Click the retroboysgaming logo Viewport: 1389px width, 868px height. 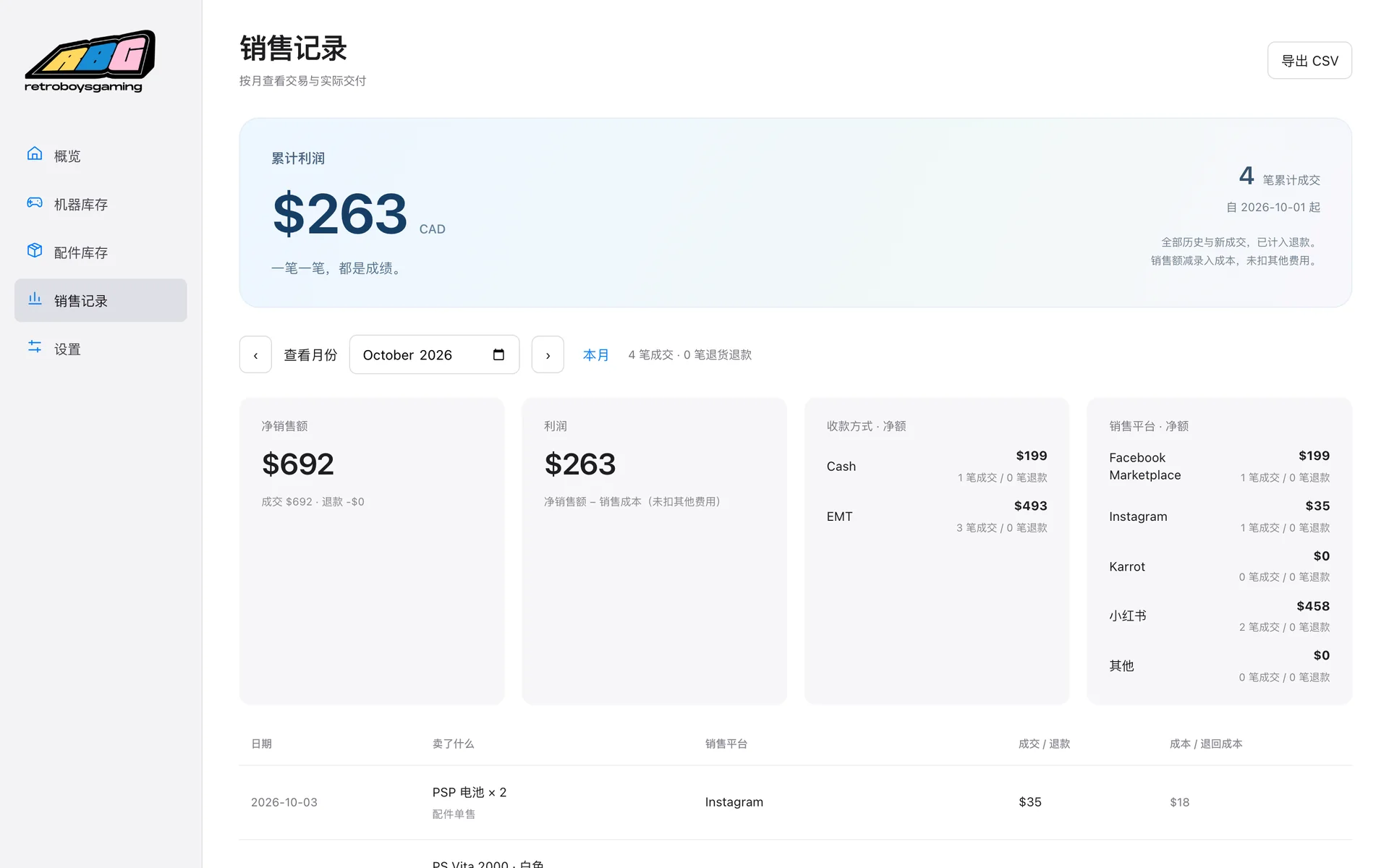(x=90, y=61)
